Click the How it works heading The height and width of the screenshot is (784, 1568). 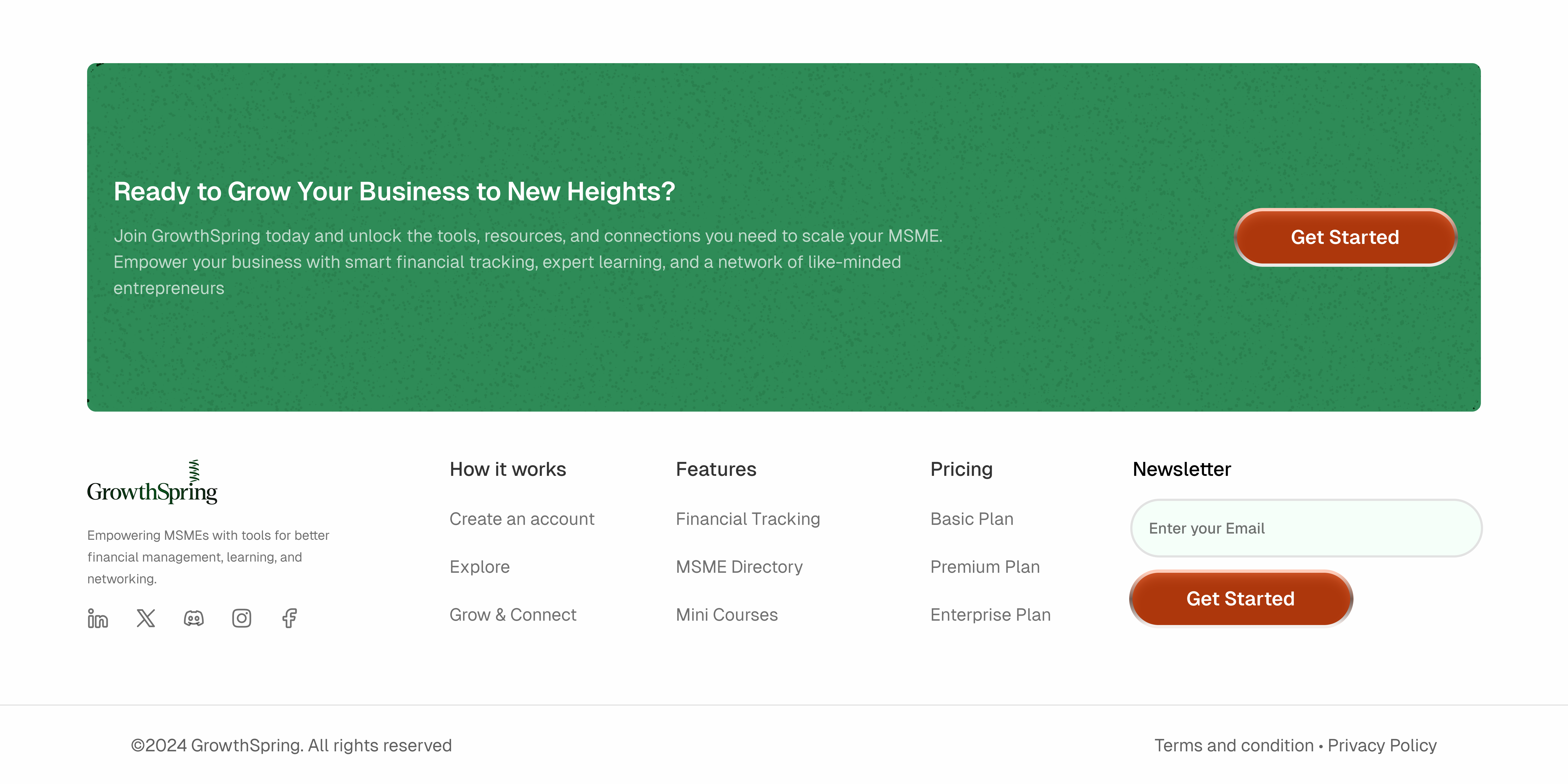pos(508,469)
